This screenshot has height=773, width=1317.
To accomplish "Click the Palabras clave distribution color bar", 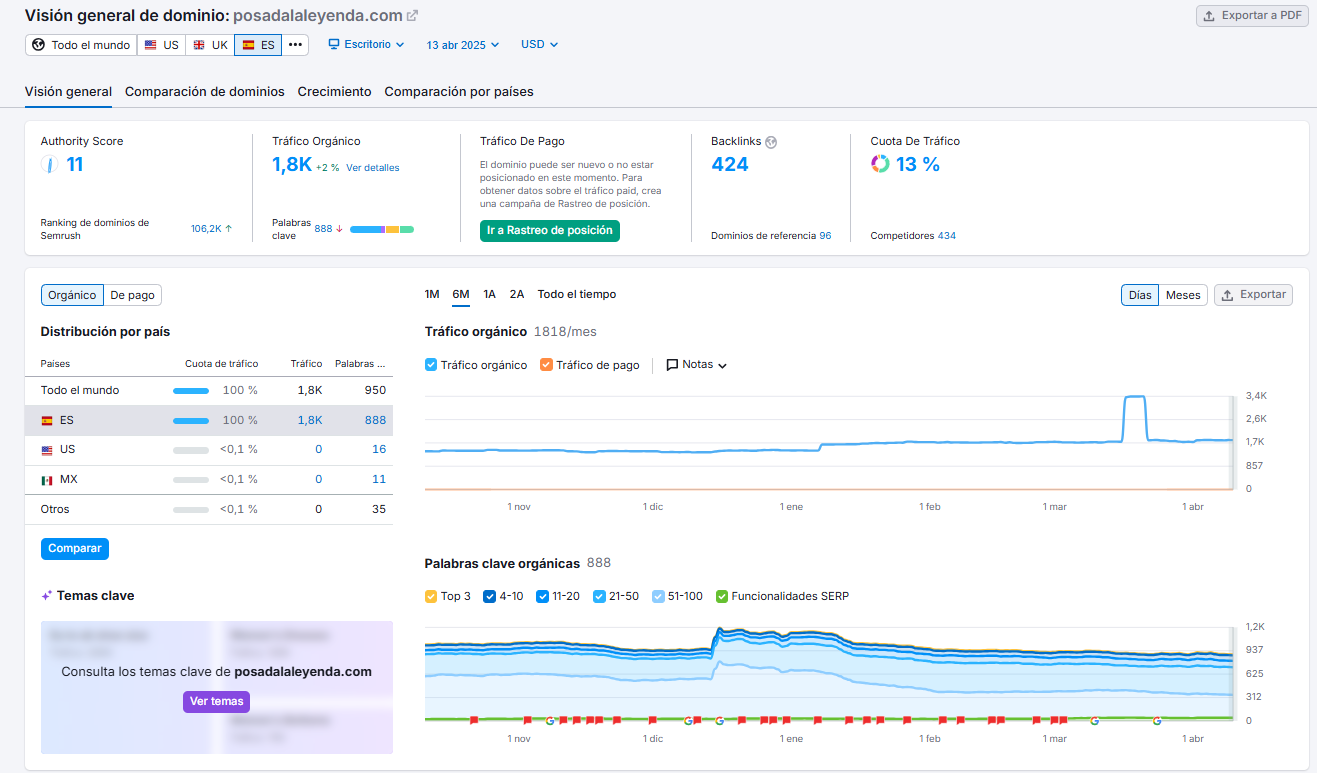I will click(x=381, y=229).
